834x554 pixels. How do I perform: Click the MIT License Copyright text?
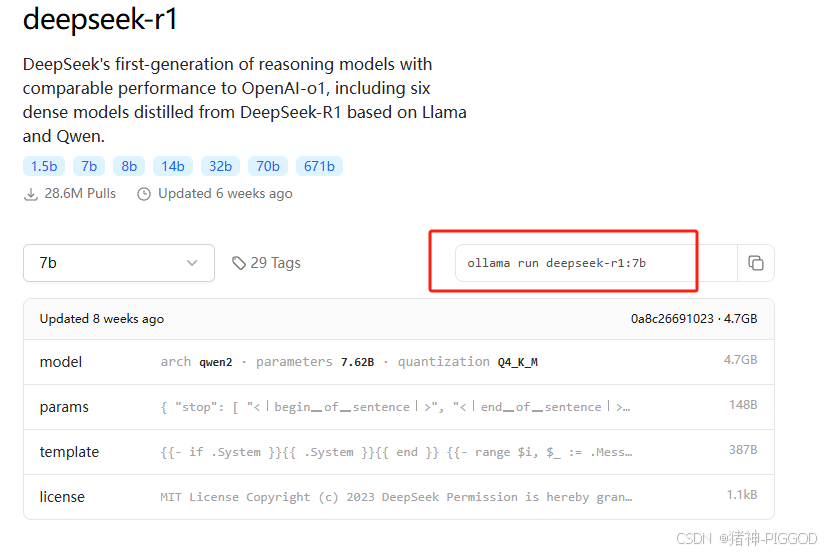click(396, 497)
